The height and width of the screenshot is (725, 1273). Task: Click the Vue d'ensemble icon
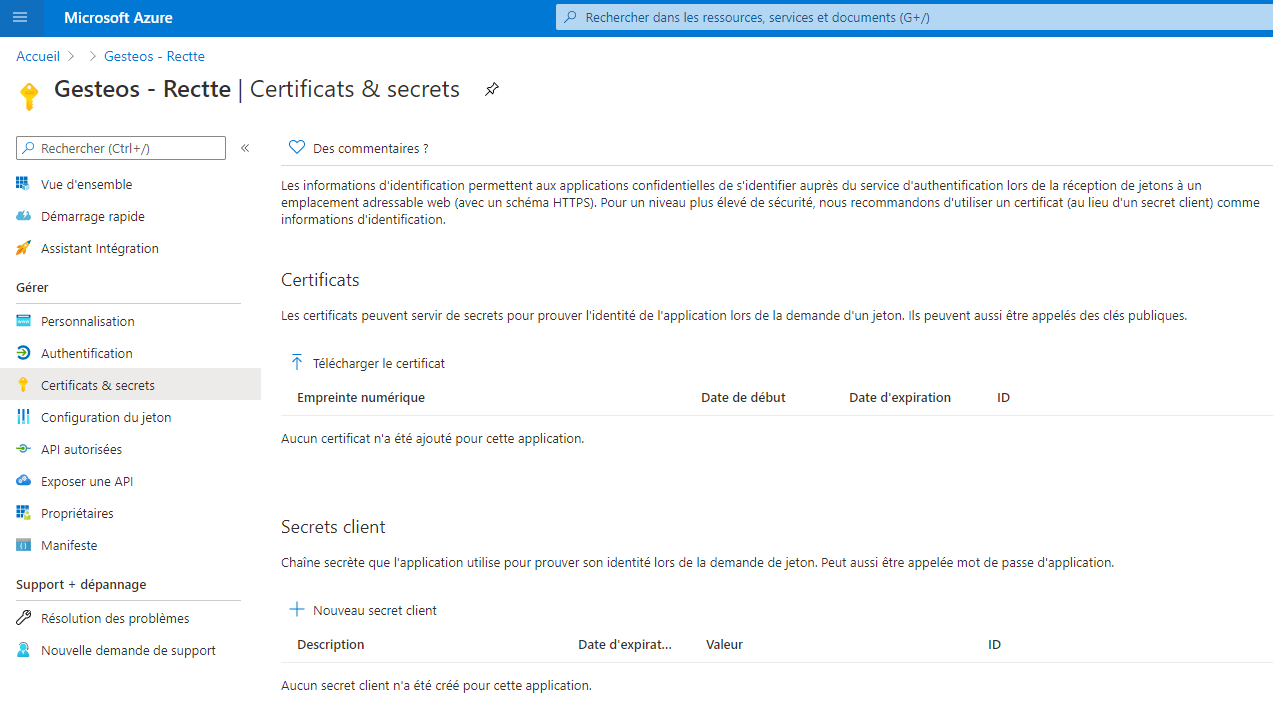[x=23, y=184]
